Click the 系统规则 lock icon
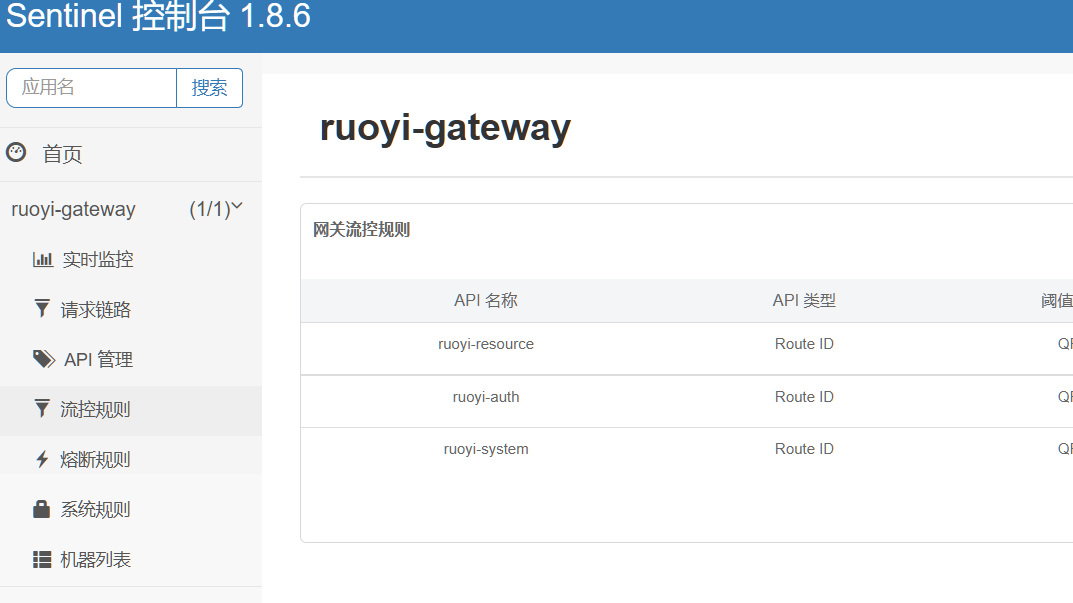This screenshot has height=603, width=1073. [x=44, y=509]
